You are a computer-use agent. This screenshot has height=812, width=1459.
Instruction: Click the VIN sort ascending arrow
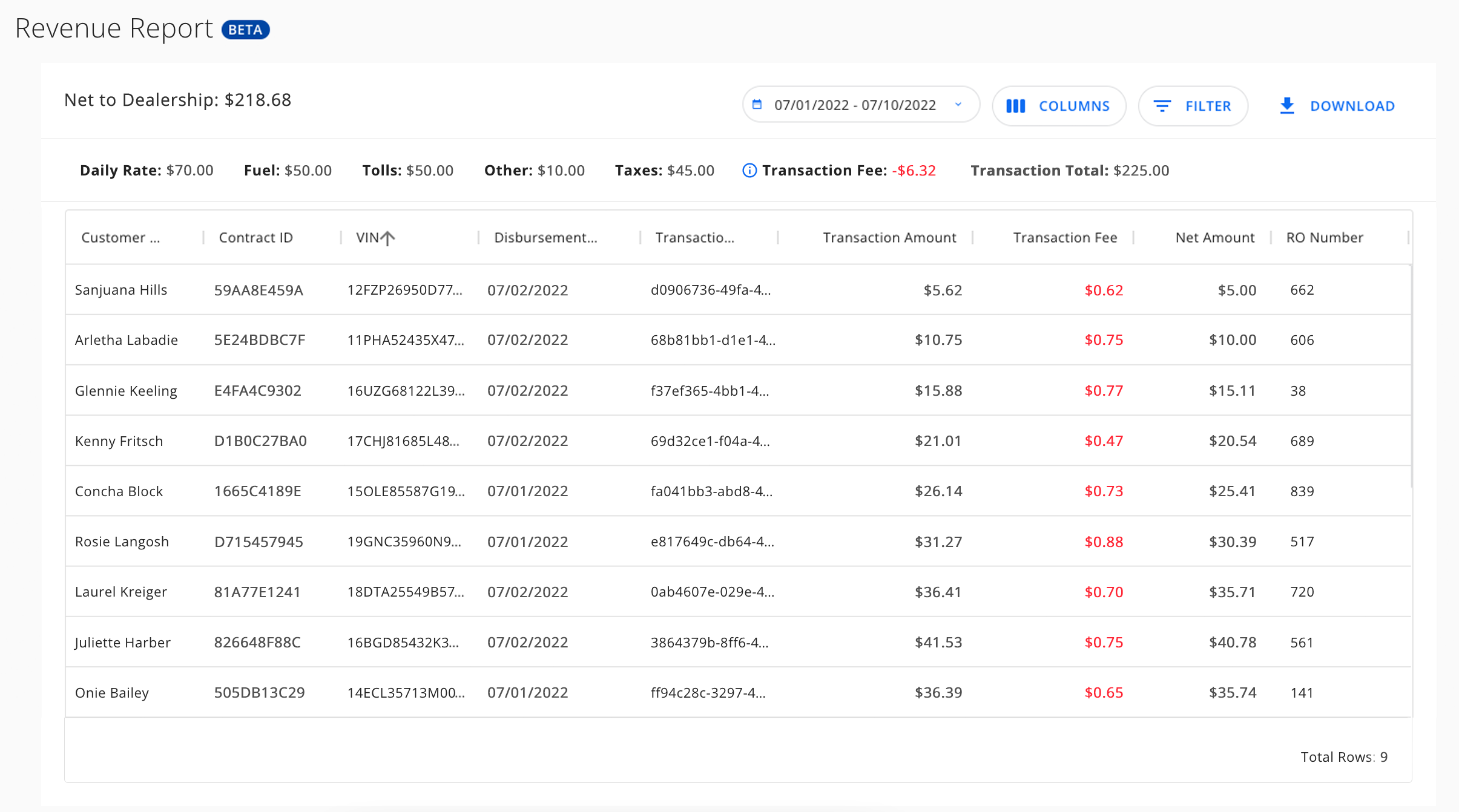tap(388, 238)
